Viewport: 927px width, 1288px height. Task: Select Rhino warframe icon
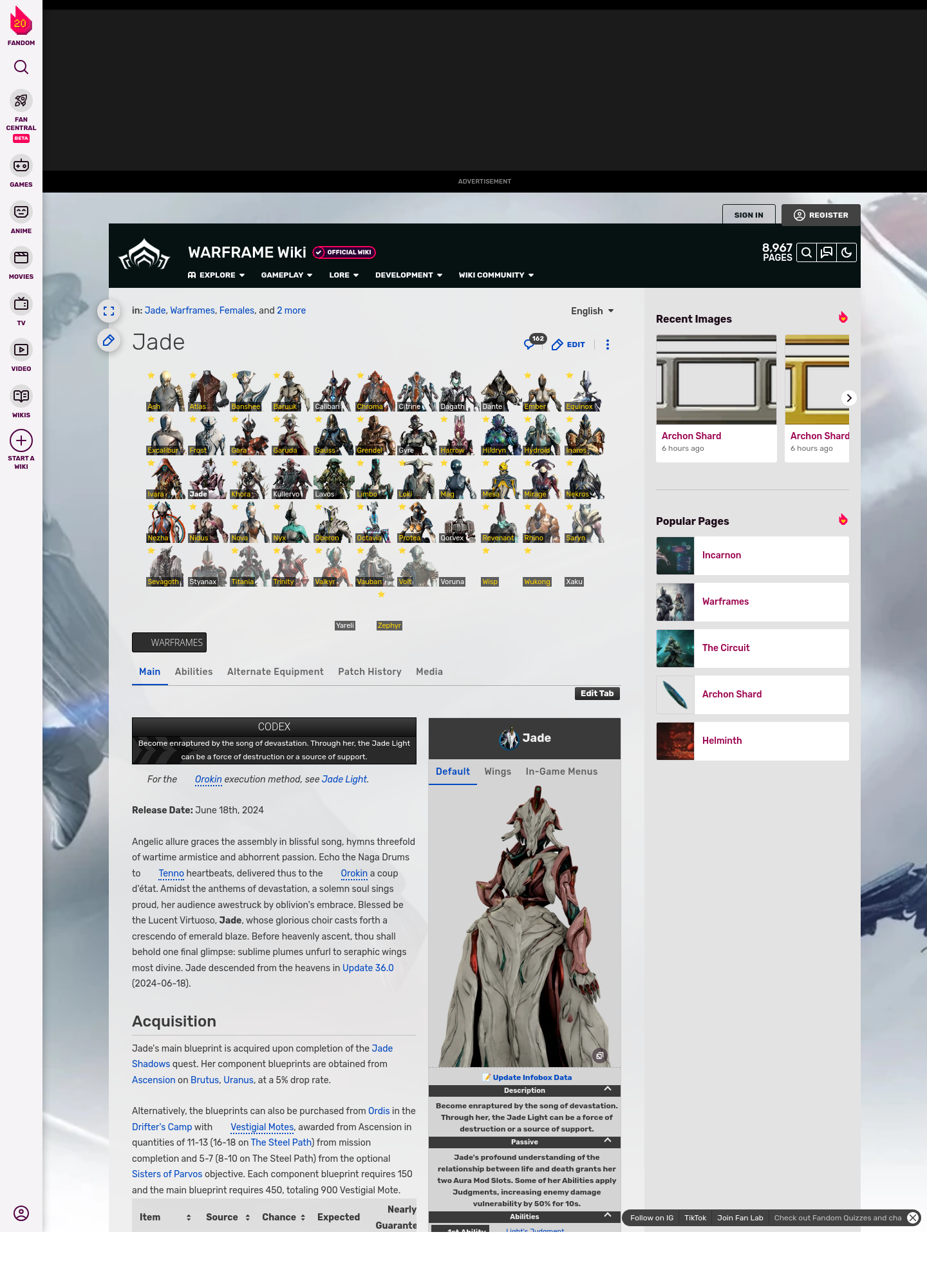pyautogui.click(x=542, y=522)
